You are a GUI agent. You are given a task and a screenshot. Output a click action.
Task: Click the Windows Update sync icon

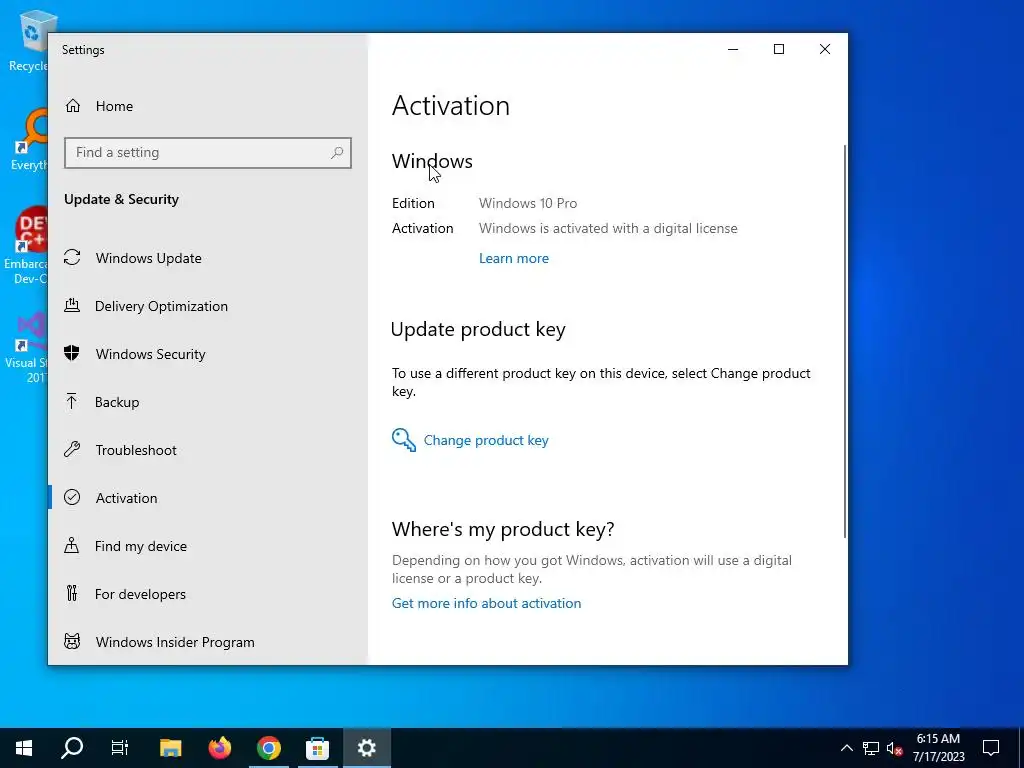pyautogui.click(x=72, y=258)
